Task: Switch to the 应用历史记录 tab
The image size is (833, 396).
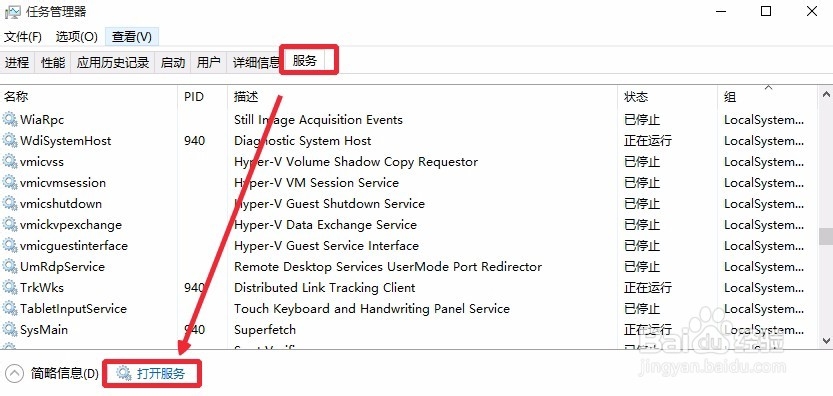Action: coord(113,63)
